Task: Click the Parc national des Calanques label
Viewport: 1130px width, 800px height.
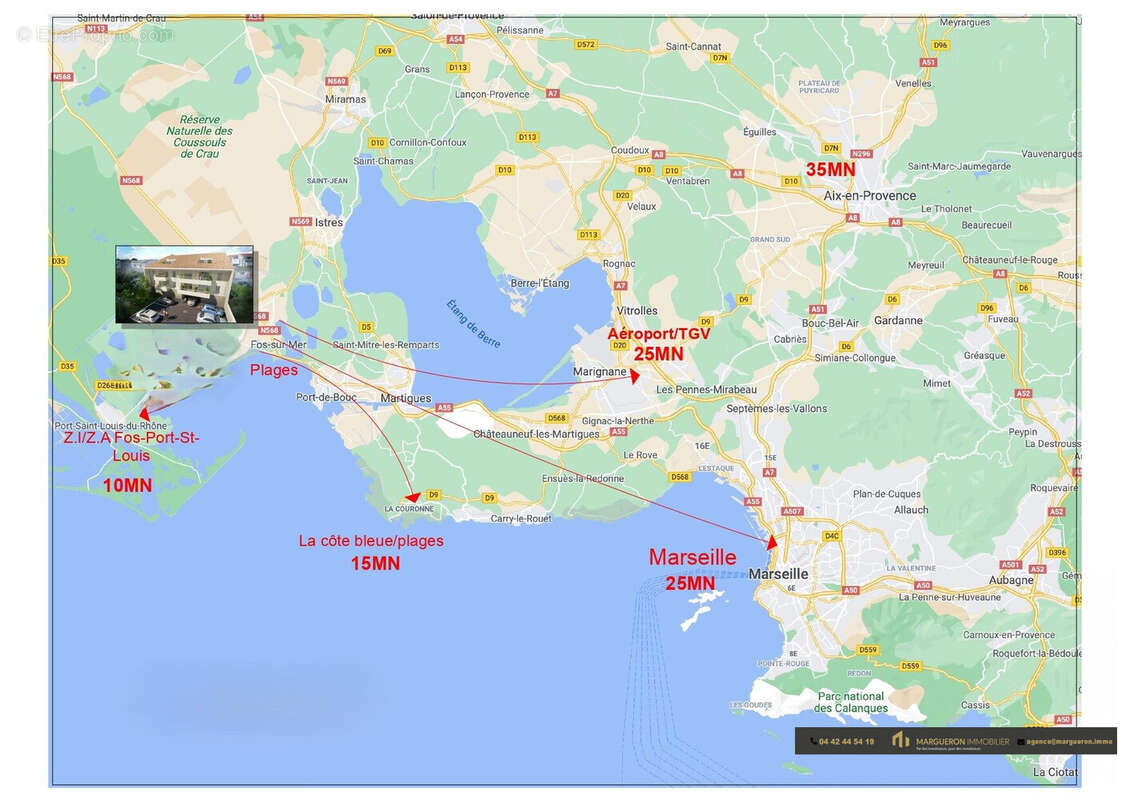Action: point(850,702)
